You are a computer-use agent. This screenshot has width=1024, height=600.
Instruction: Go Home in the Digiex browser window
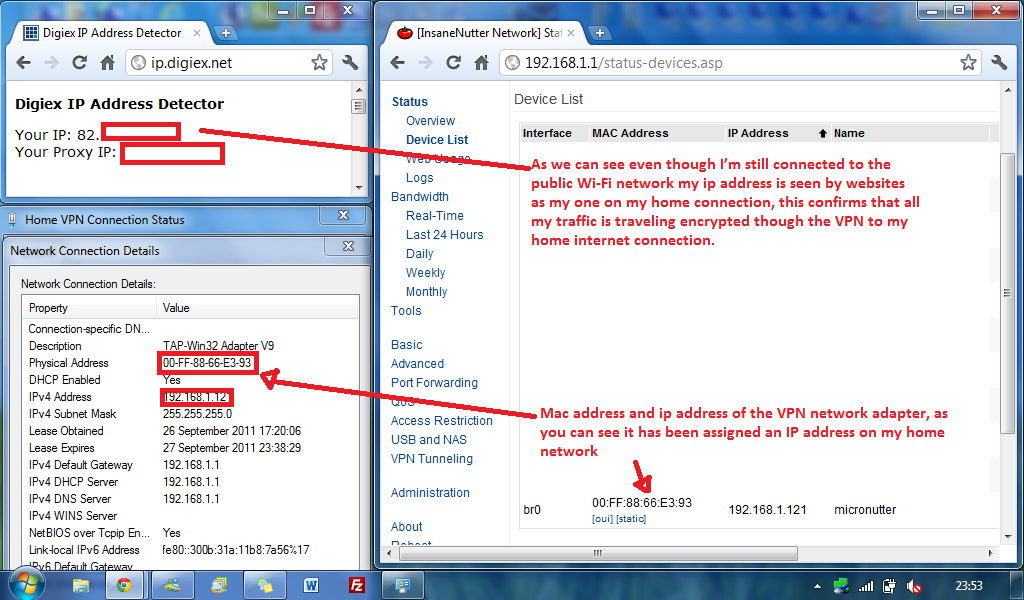tap(107, 63)
